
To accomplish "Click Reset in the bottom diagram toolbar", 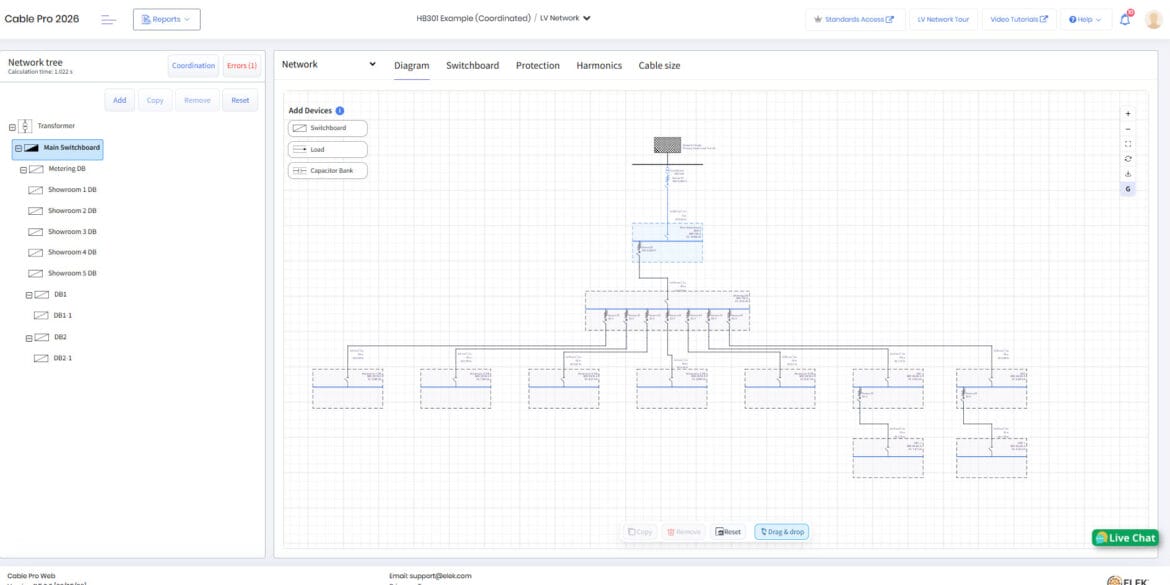I will tap(728, 532).
